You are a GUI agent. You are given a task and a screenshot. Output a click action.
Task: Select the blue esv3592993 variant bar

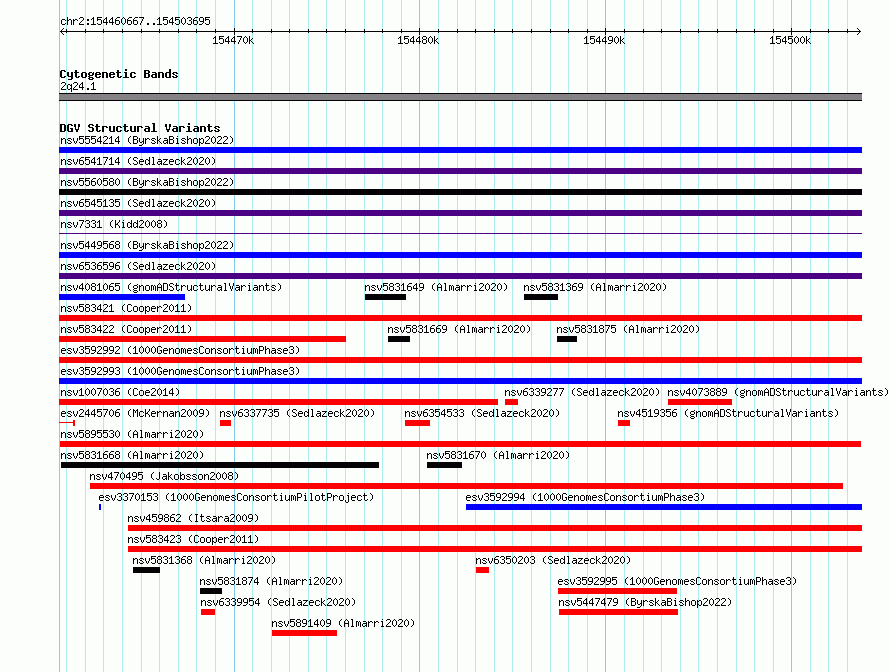click(460, 381)
